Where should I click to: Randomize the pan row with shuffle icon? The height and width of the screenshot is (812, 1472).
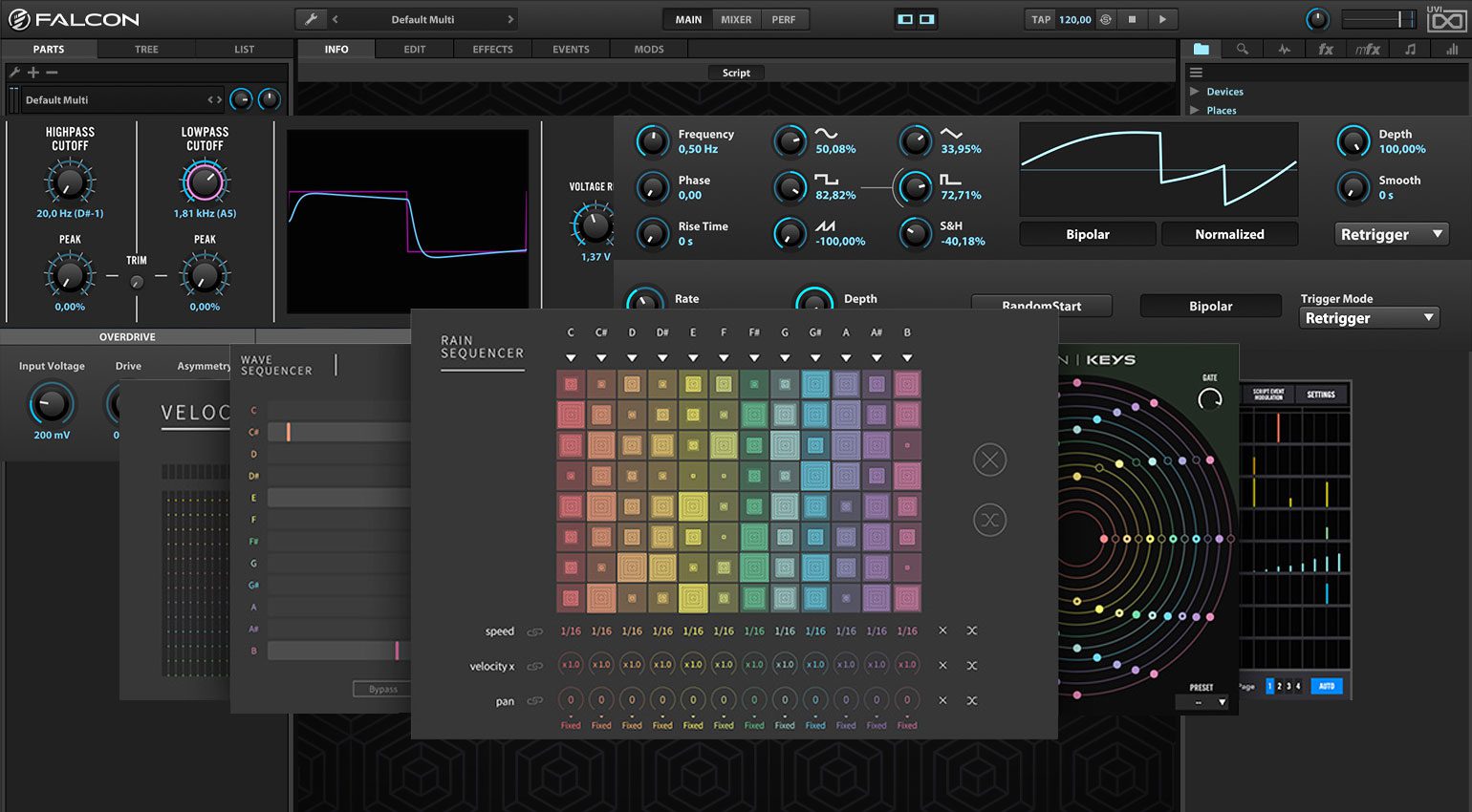tap(972, 700)
